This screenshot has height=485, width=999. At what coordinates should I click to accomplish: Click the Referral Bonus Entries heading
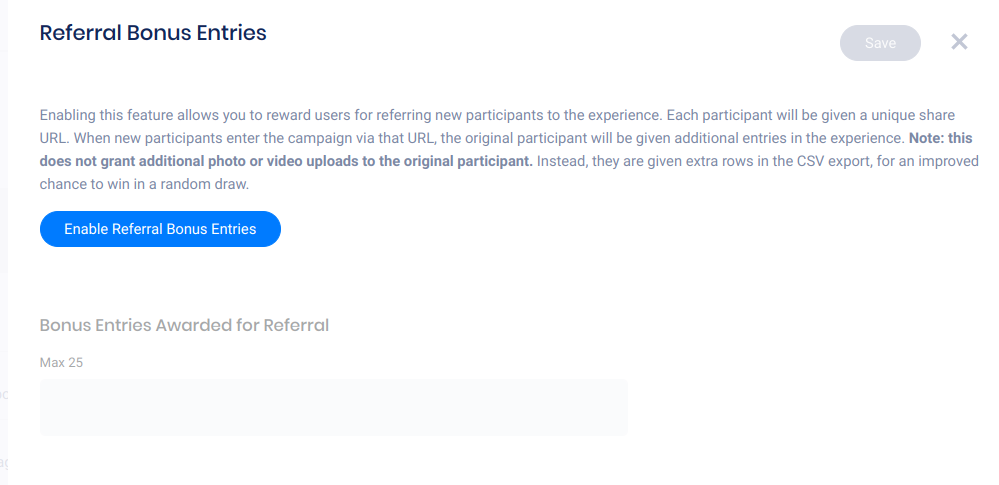coord(153,33)
